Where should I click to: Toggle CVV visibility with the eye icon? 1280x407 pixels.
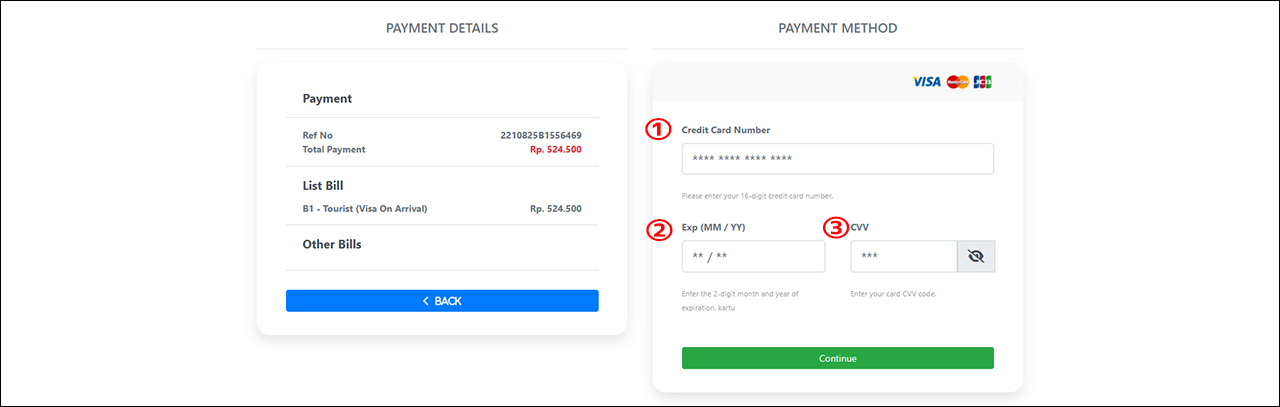point(976,256)
